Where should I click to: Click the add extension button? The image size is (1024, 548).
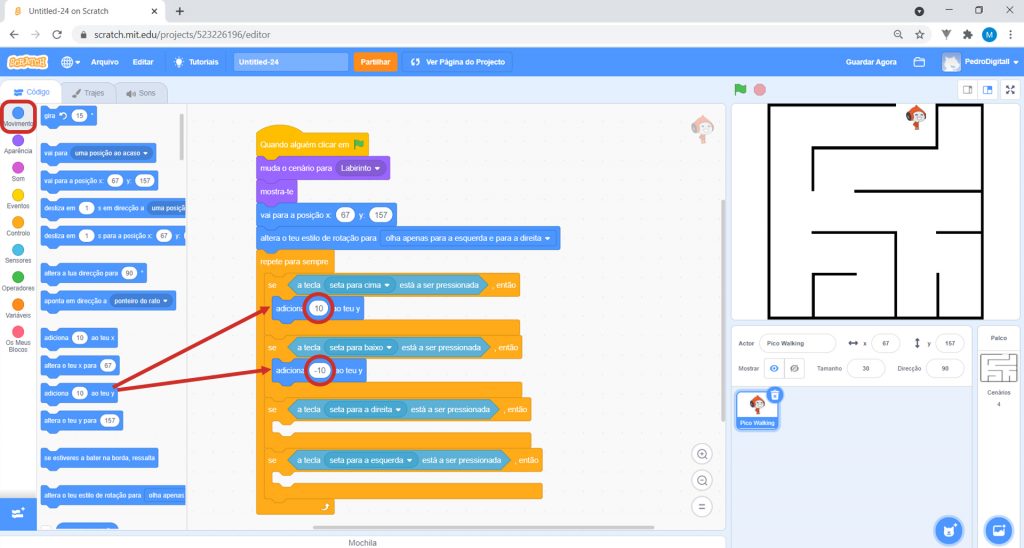click(18, 513)
